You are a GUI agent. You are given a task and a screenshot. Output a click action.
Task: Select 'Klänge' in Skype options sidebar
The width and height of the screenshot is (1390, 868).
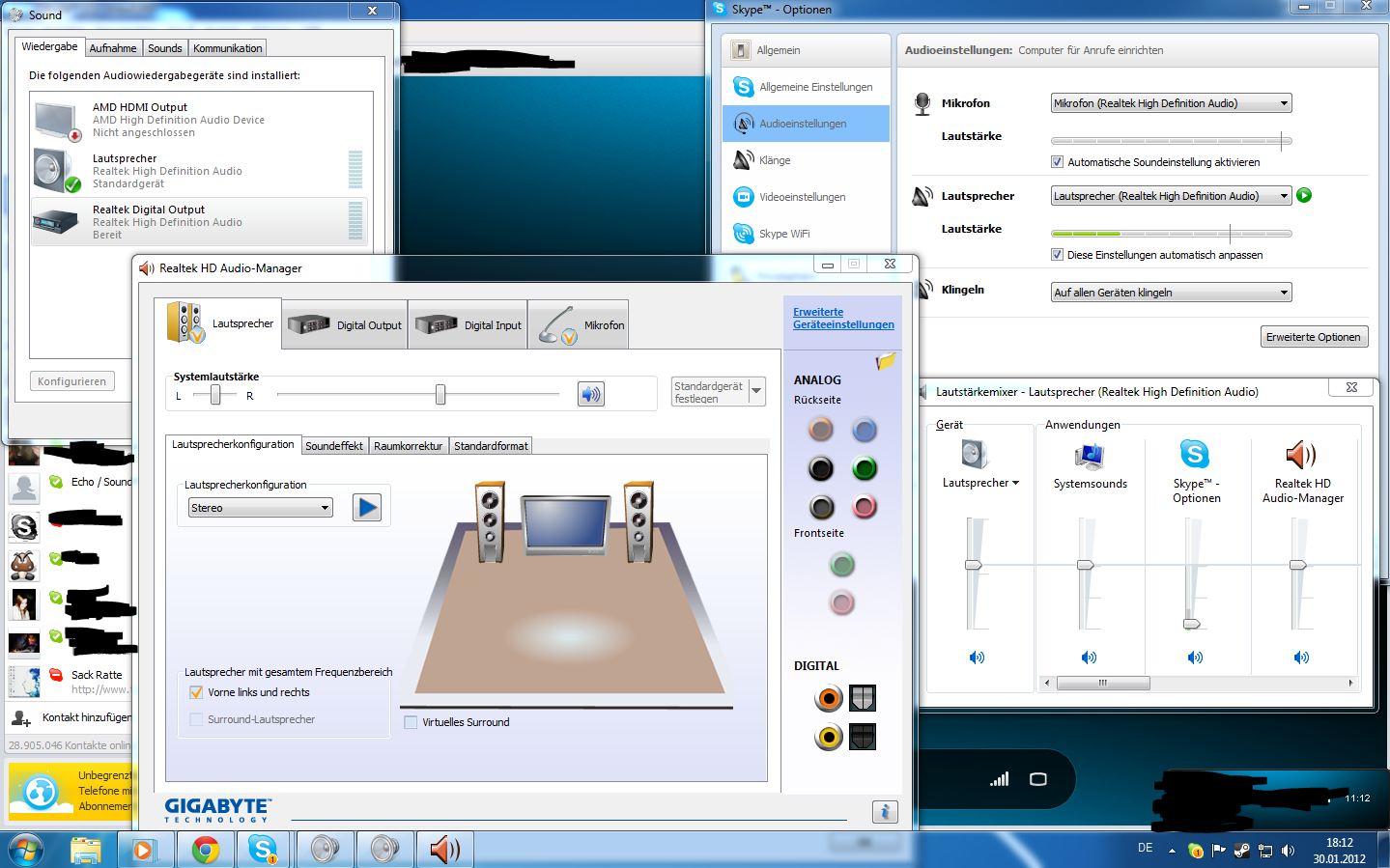pos(806,160)
